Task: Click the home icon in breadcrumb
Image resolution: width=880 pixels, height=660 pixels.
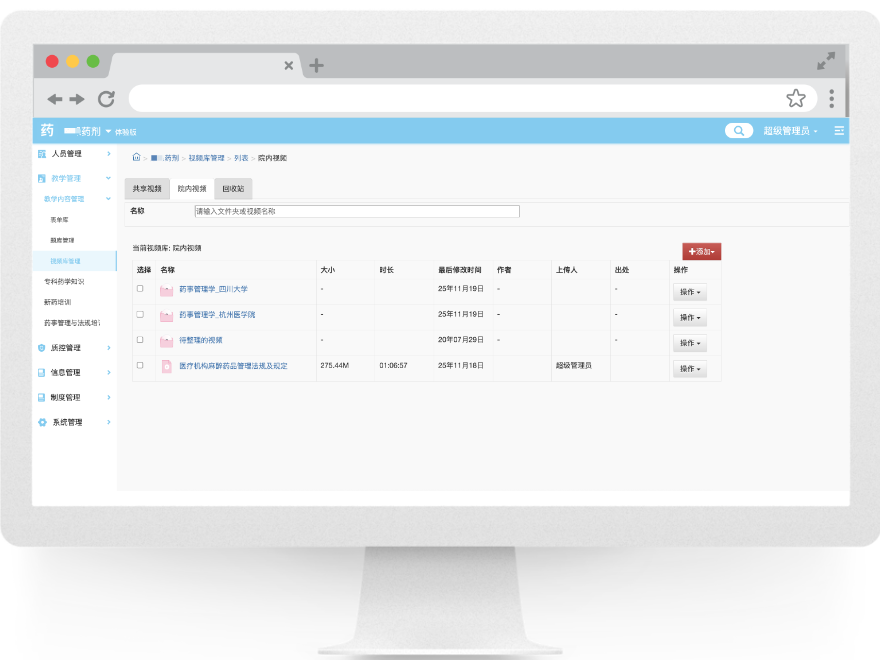Action: coord(136,158)
